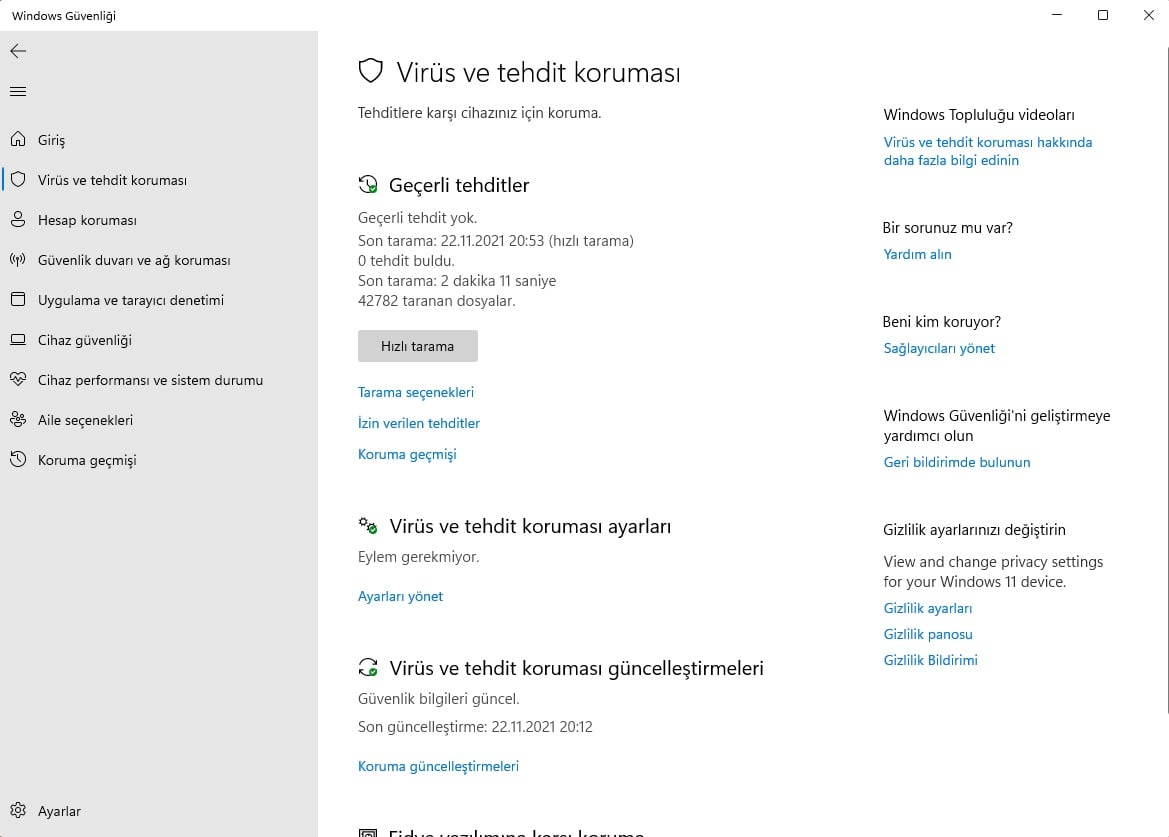Click text "Güvenlik bilgileri güncel."
This screenshot has width=1169, height=837.
click(438, 699)
